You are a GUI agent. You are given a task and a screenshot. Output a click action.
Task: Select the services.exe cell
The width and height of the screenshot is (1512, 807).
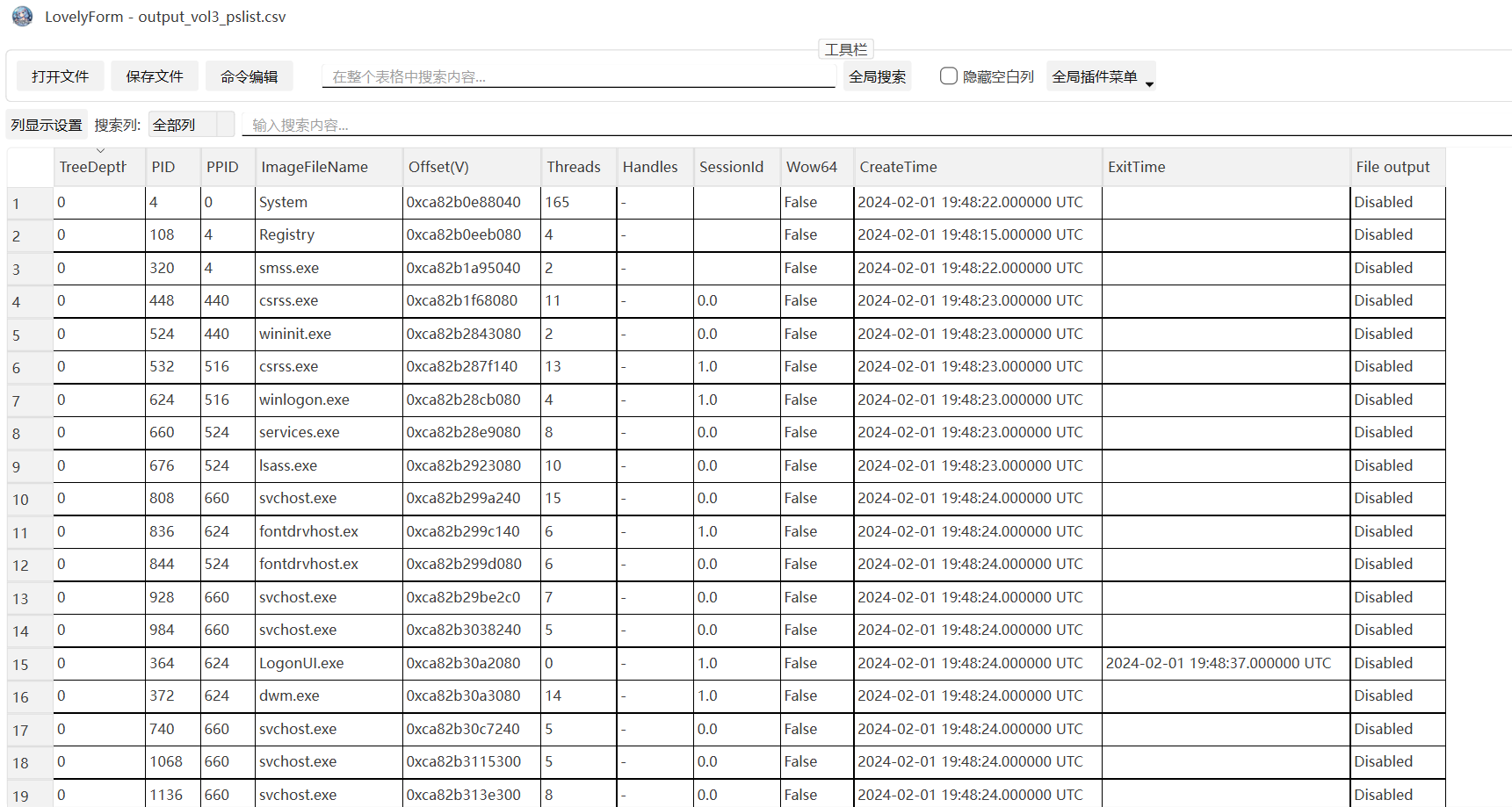(x=329, y=432)
